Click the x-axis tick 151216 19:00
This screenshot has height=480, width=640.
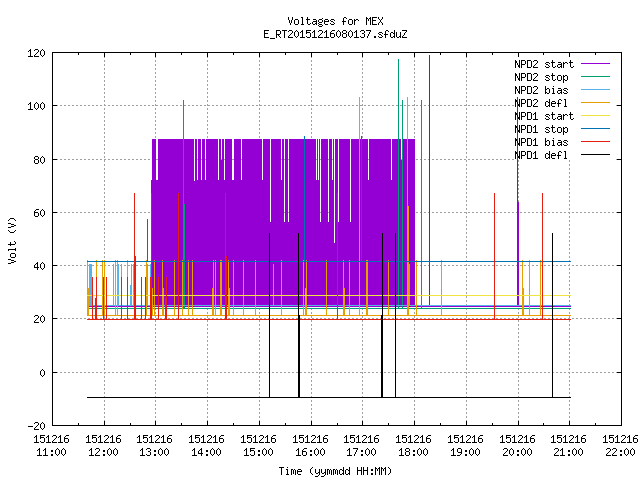(x=465, y=446)
